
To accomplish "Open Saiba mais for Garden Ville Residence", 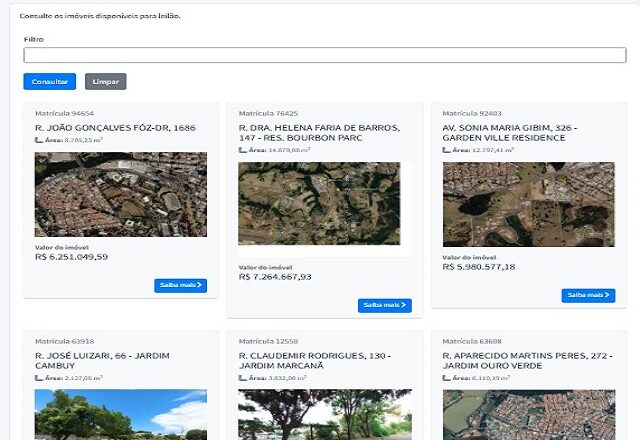I will pyautogui.click(x=588, y=295).
